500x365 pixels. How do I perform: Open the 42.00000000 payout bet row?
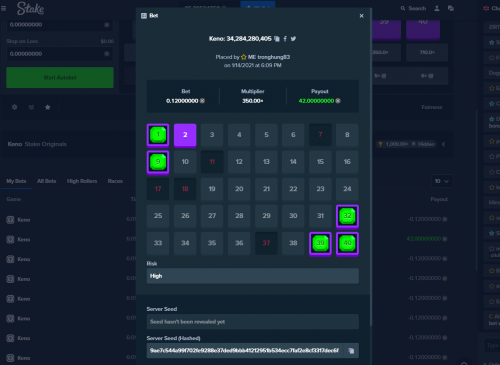coord(227,239)
